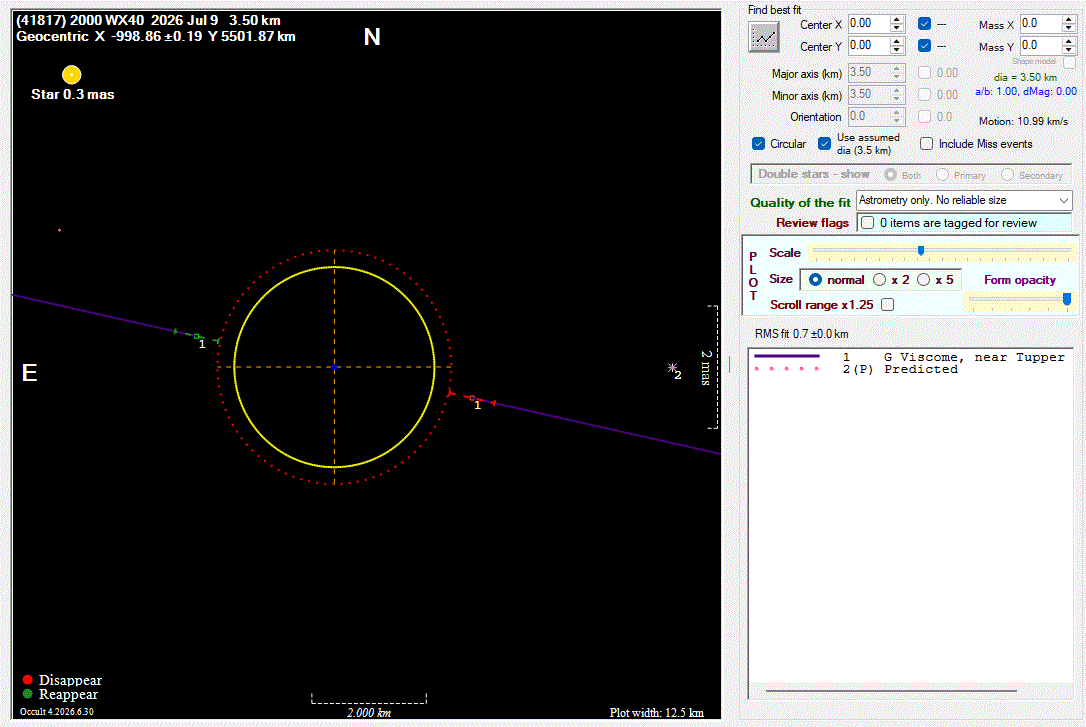Click the yellow star diameter marker
The height and width of the screenshot is (727, 1086).
71,74
